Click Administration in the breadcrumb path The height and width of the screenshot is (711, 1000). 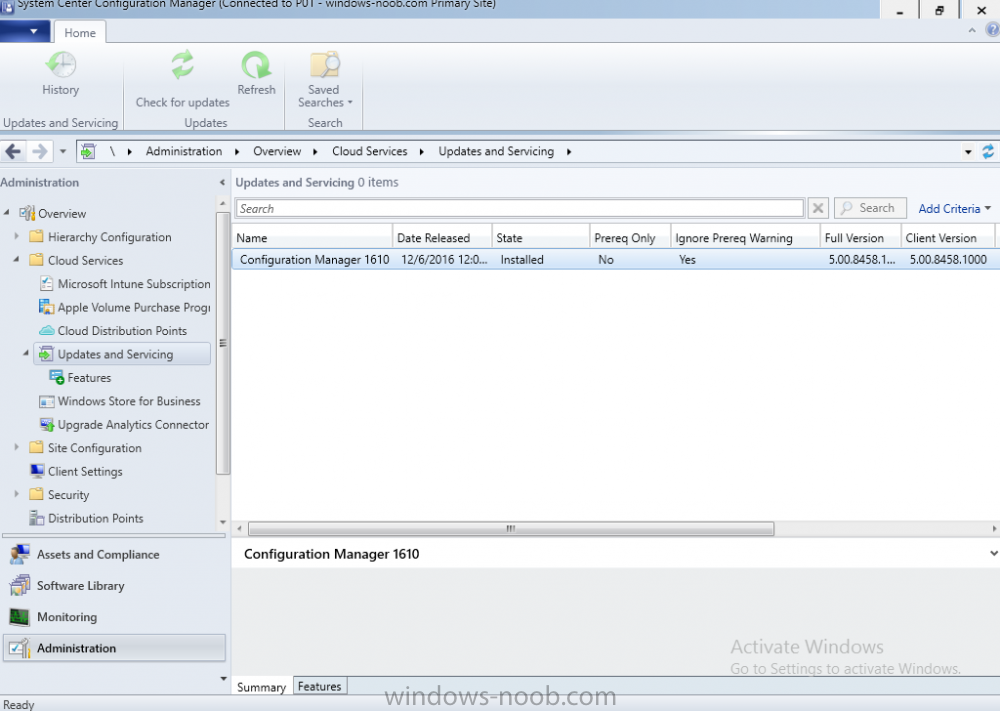pyautogui.click(x=184, y=151)
